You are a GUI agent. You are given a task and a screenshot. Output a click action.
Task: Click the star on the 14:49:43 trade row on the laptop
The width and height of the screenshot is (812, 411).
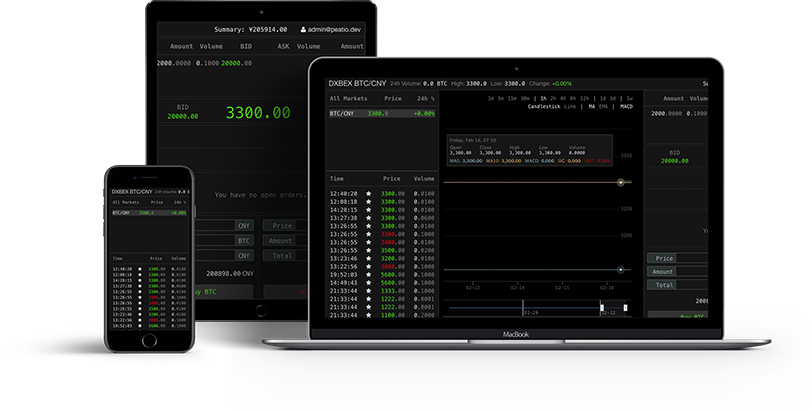369,283
